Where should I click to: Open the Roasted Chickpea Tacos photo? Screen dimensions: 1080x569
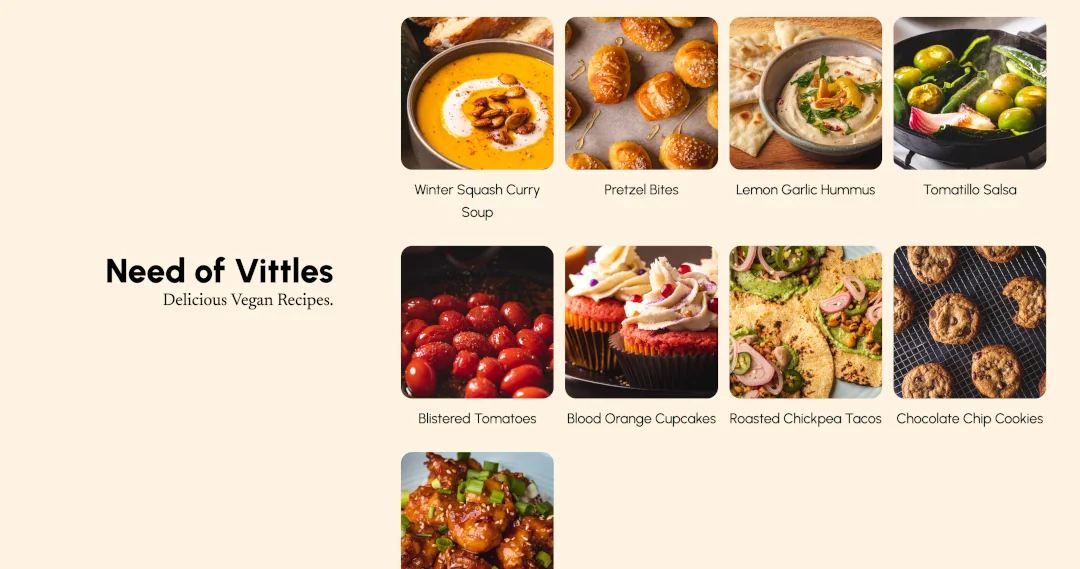tap(805, 322)
